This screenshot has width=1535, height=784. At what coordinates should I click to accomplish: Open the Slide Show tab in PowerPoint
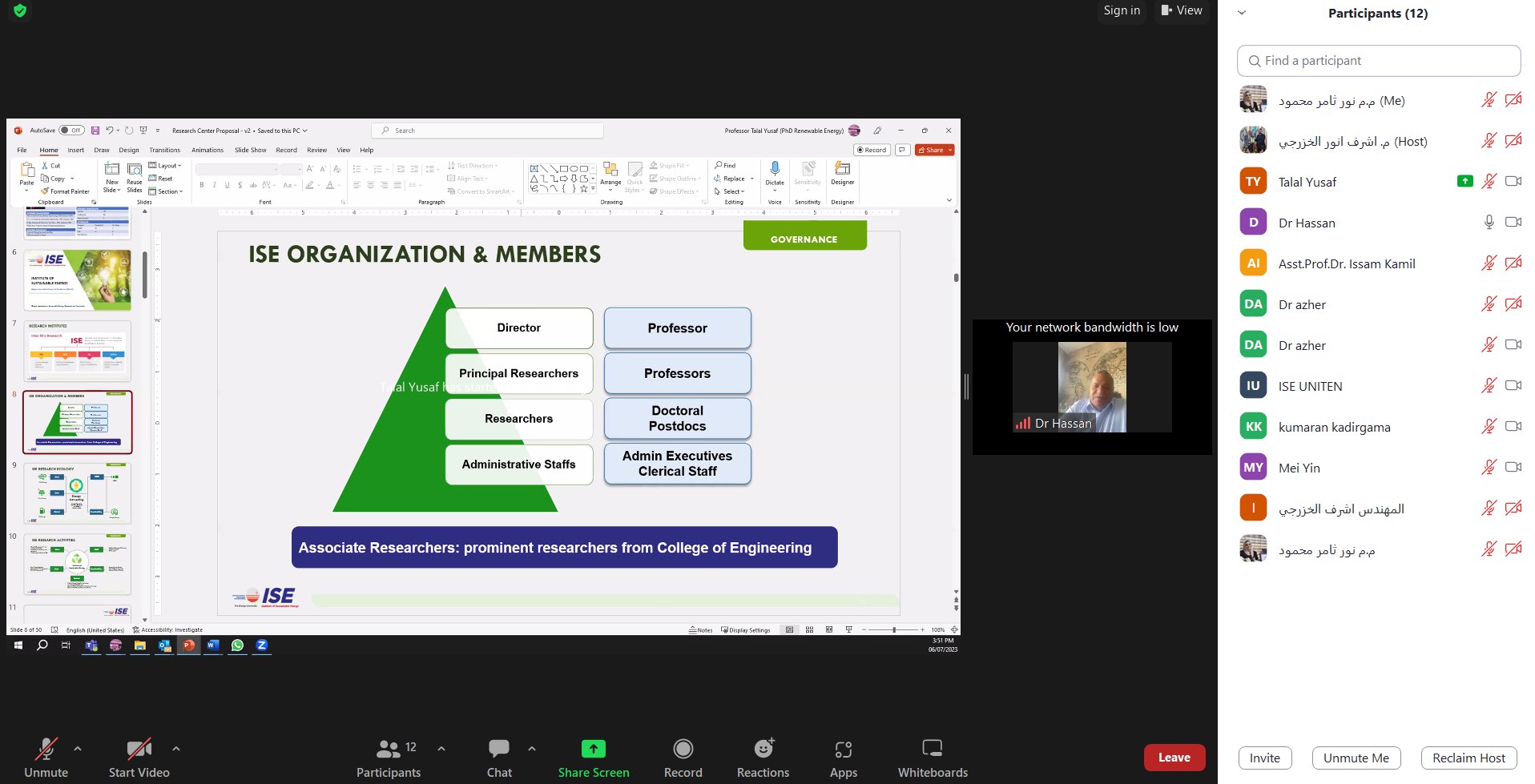point(250,150)
